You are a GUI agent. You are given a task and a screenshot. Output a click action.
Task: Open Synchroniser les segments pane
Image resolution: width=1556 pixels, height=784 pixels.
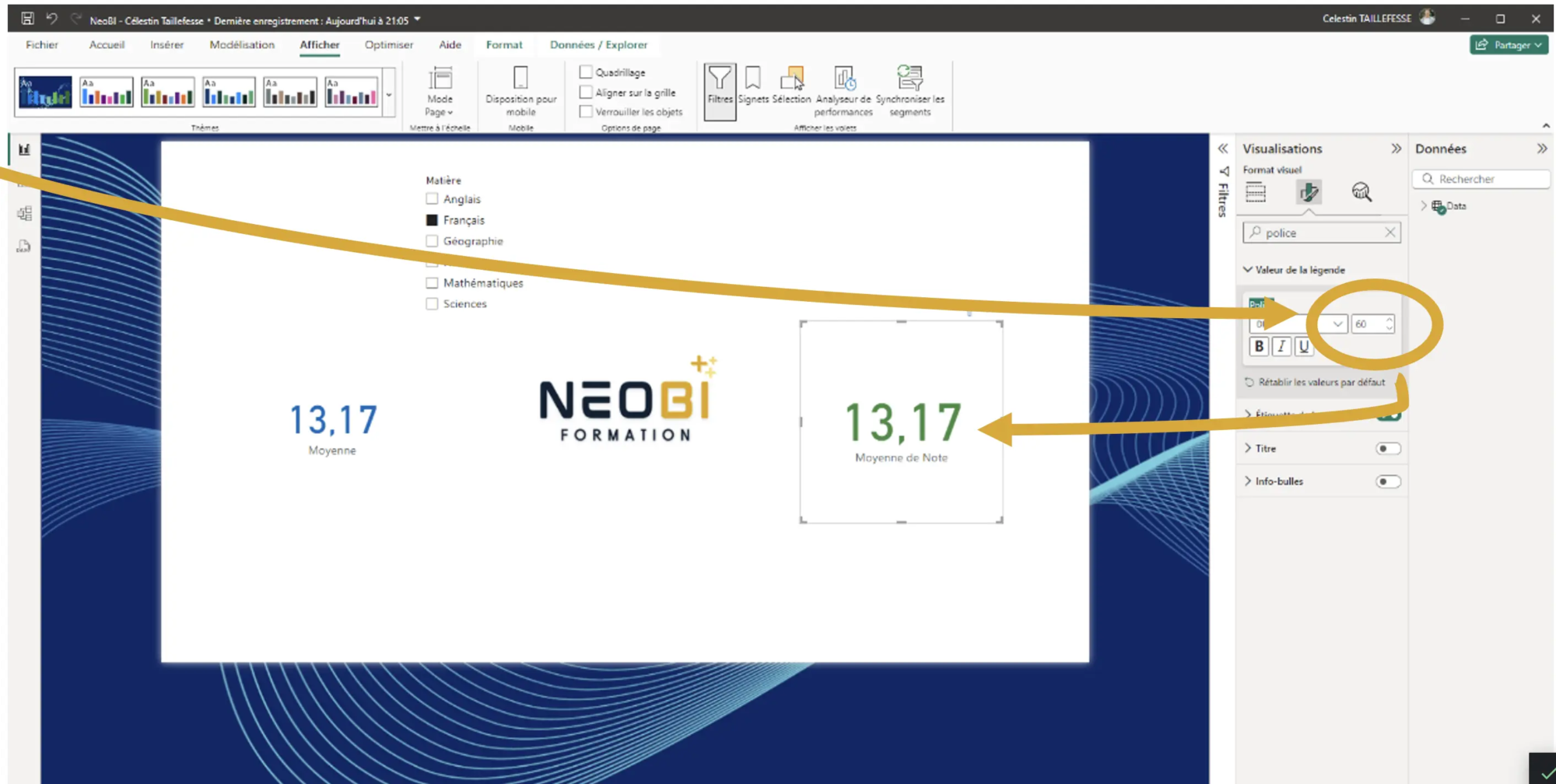click(x=909, y=92)
